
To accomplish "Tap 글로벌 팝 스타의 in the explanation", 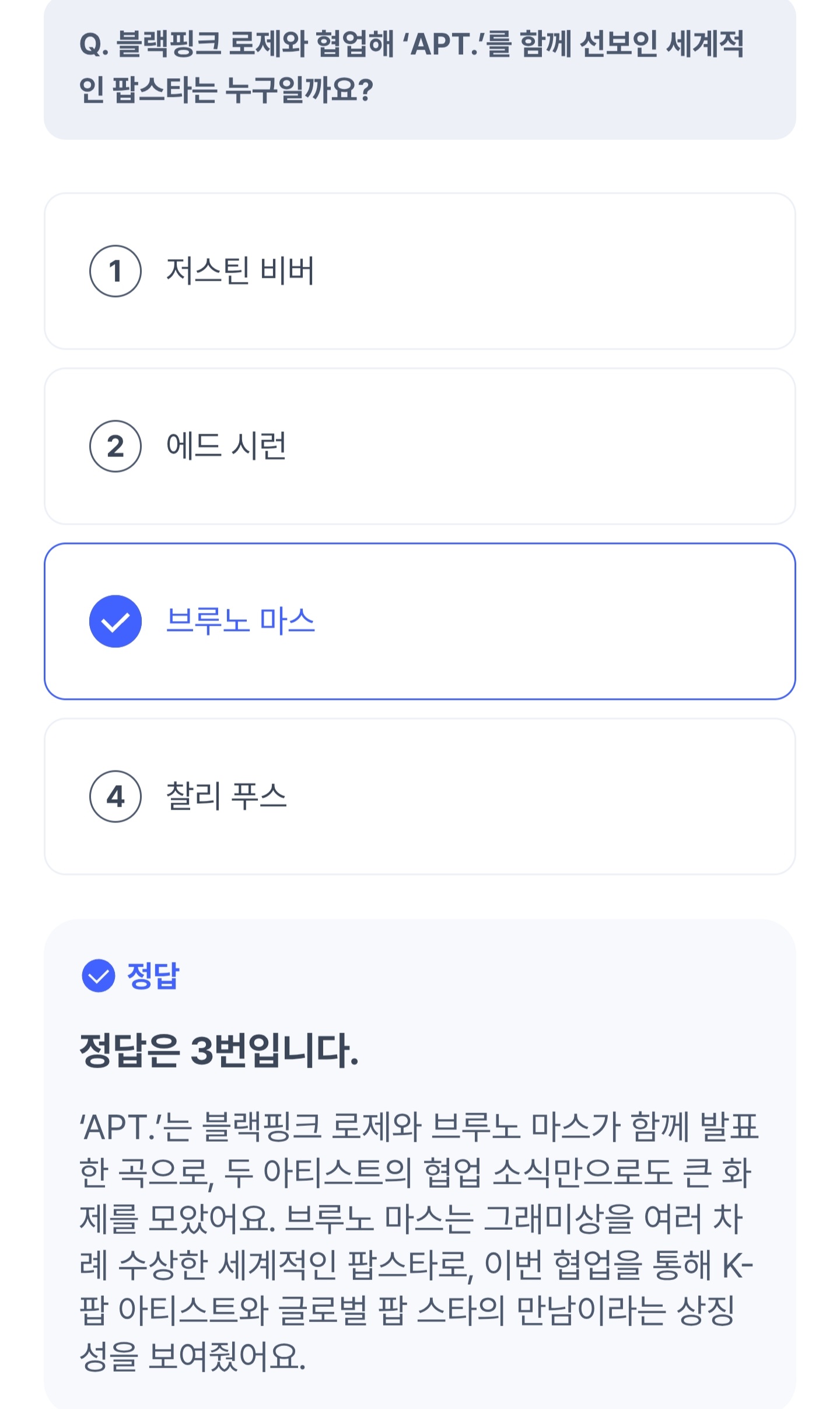I will pos(391,1311).
